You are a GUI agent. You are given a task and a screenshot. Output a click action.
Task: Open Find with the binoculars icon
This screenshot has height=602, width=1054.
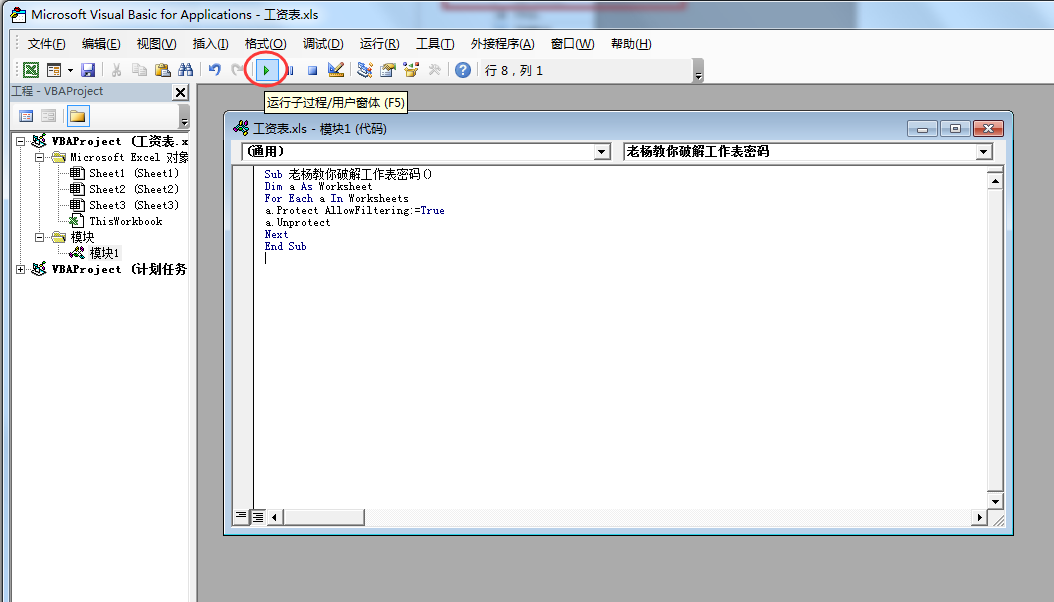[185, 70]
